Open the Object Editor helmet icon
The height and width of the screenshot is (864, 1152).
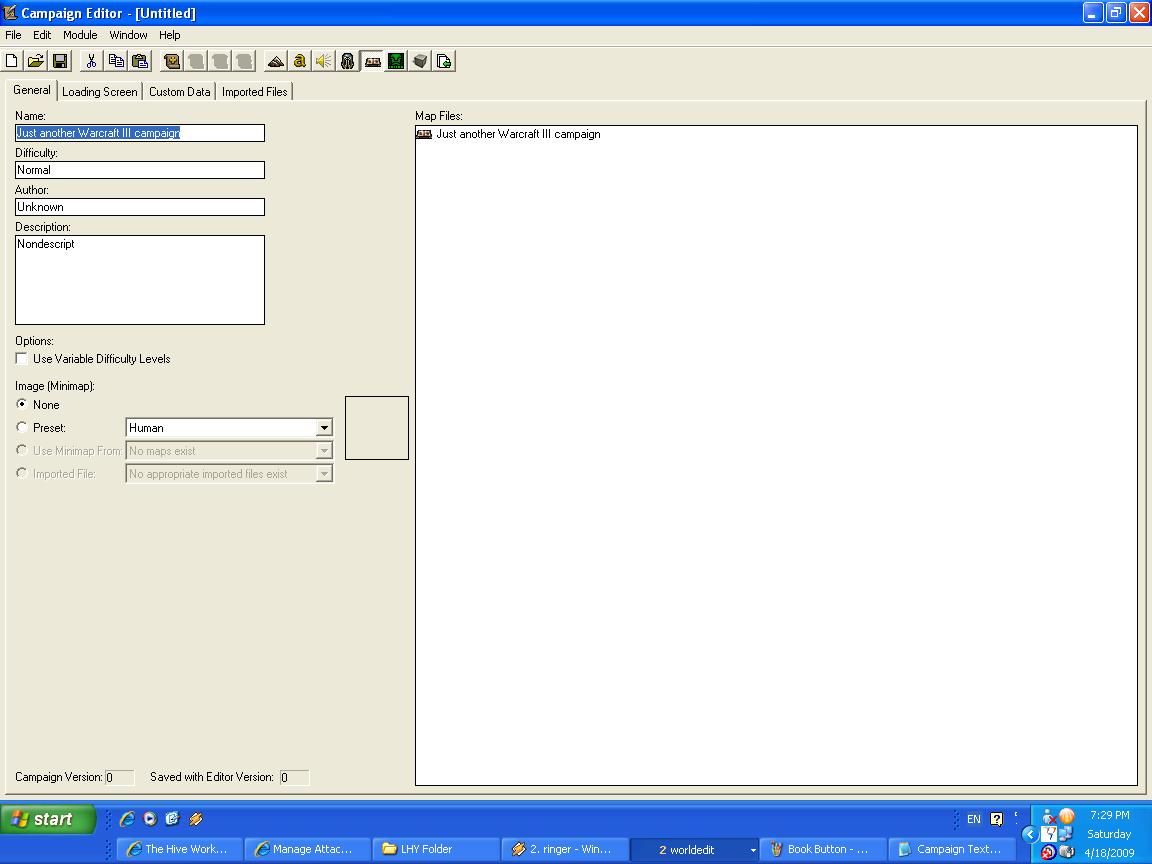(x=348, y=61)
